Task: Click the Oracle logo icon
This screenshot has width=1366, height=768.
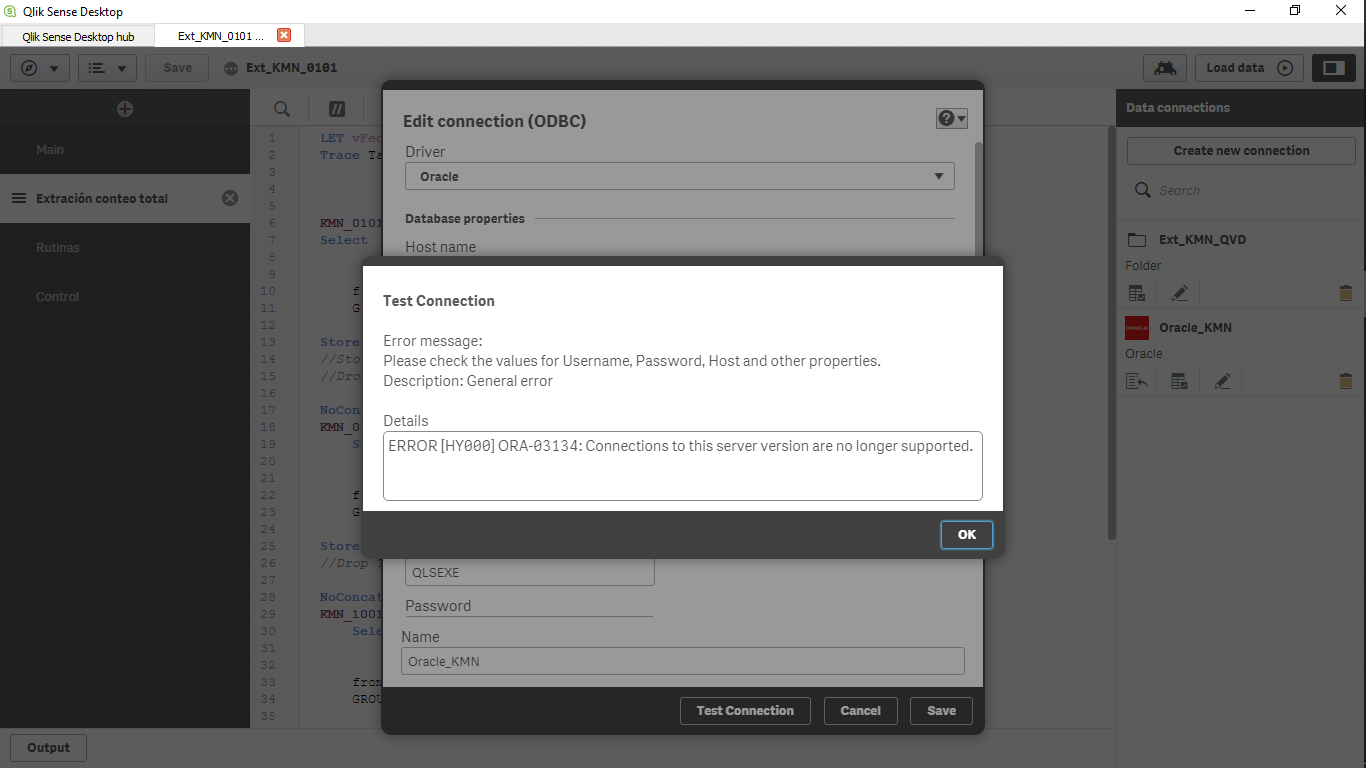Action: pos(1137,327)
